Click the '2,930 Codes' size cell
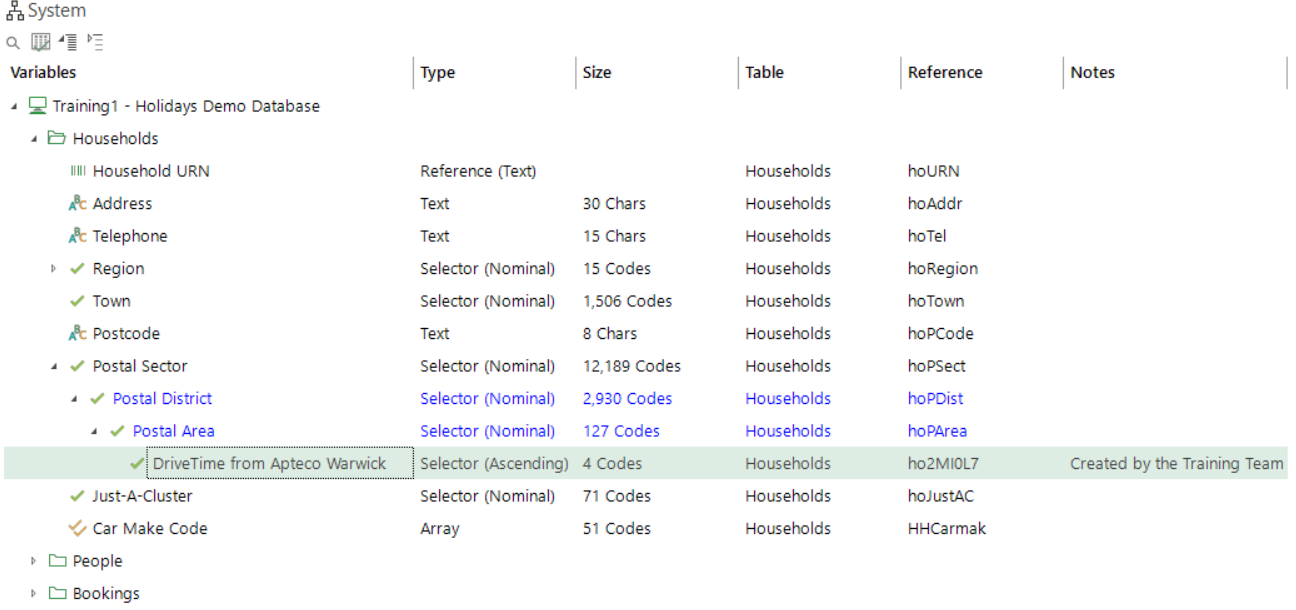The image size is (1296, 610). 627,398
